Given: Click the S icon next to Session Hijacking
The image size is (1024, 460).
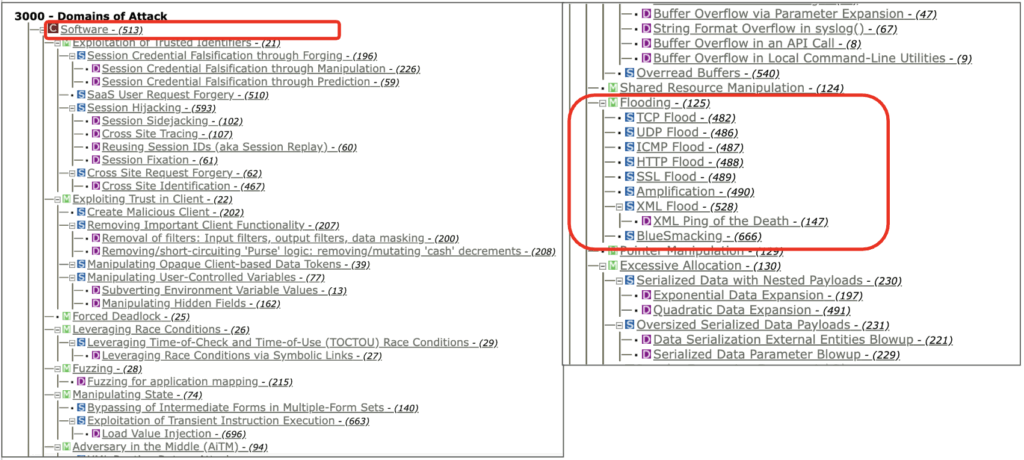Looking at the screenshot, I should (x=80, y=108).
